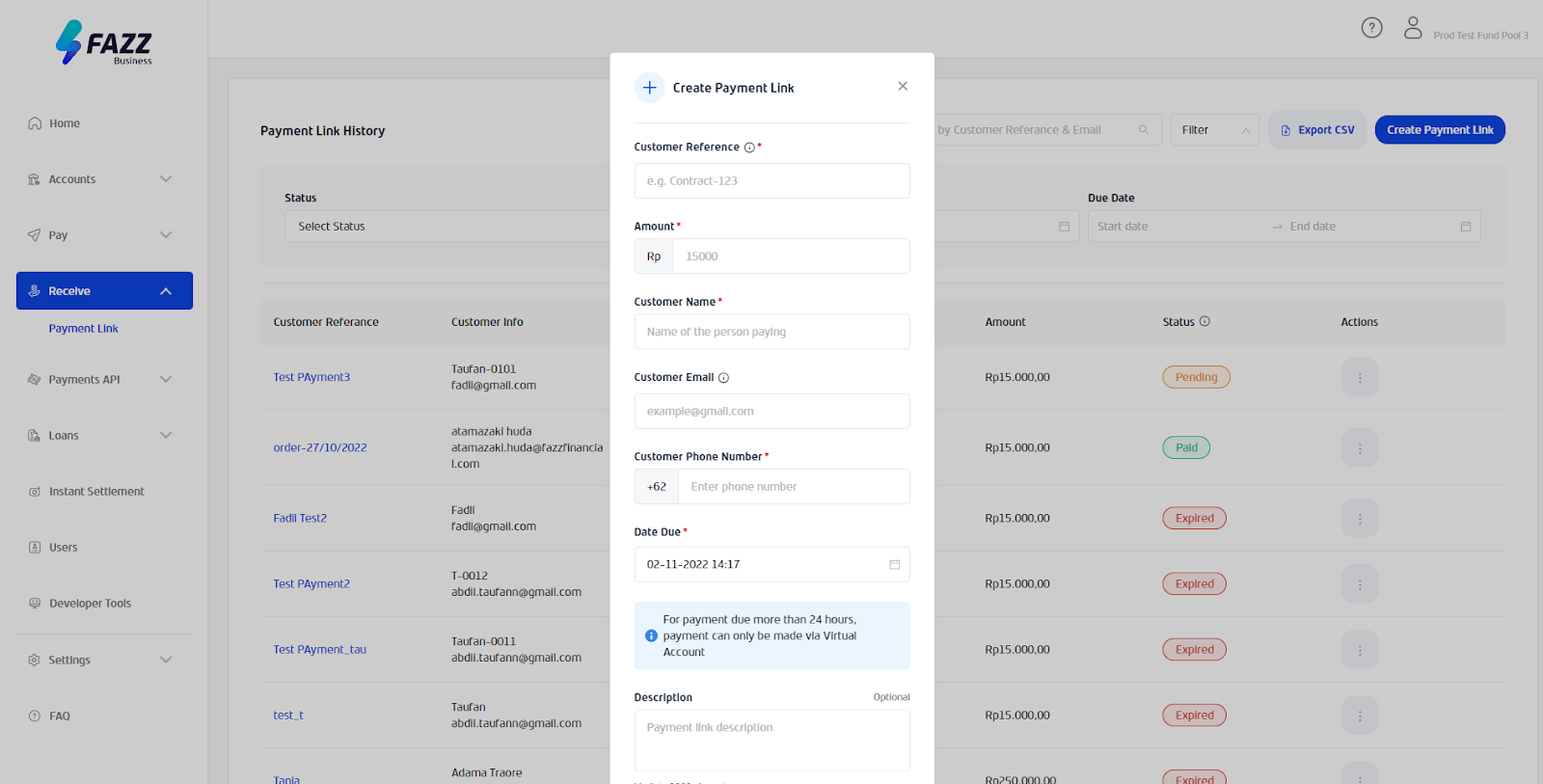Click the Pending status badge
The width and height of the screenshot is (1543, 784).
click(x=1196, y=378)
